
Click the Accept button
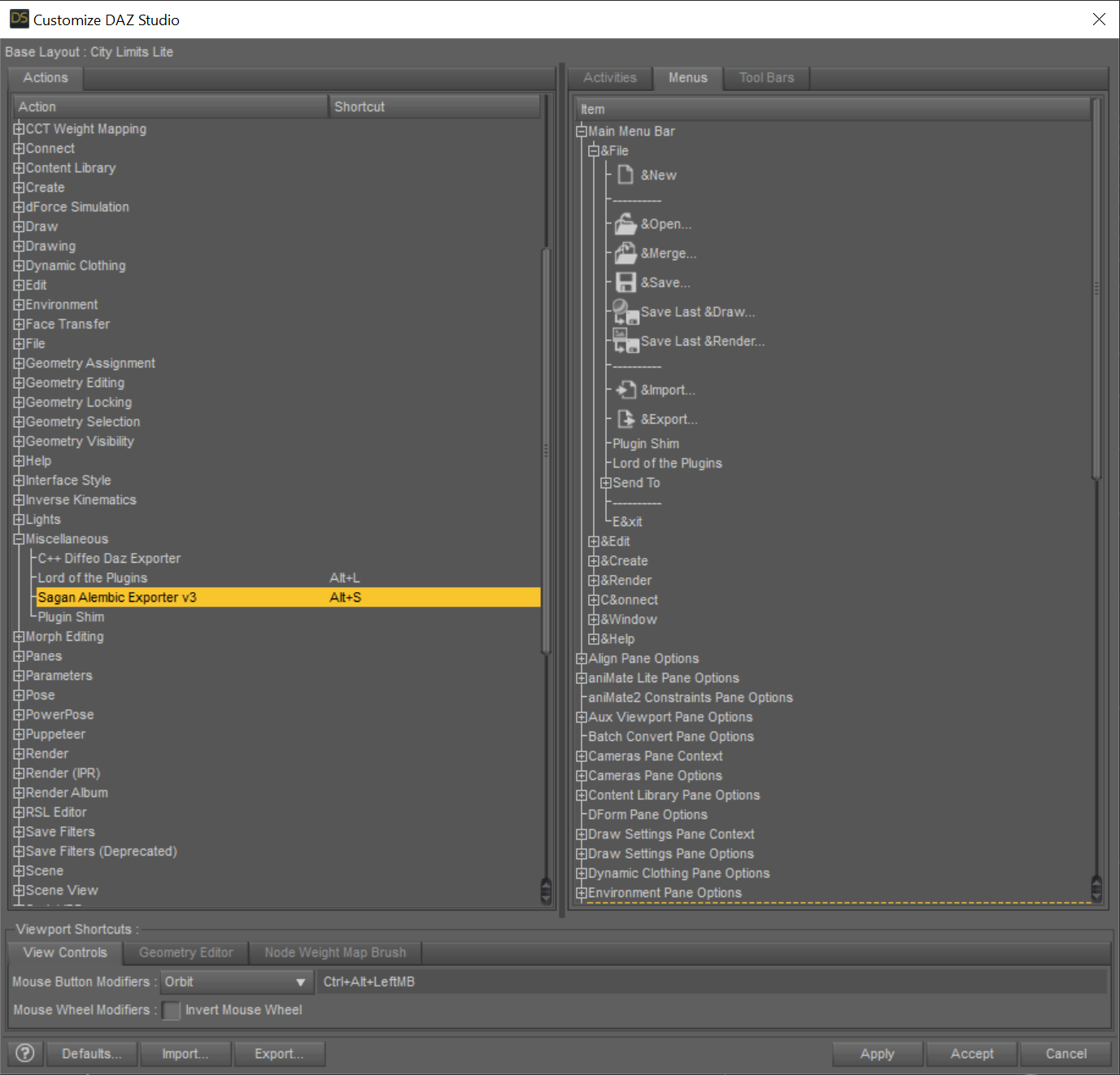[972, 1054]
